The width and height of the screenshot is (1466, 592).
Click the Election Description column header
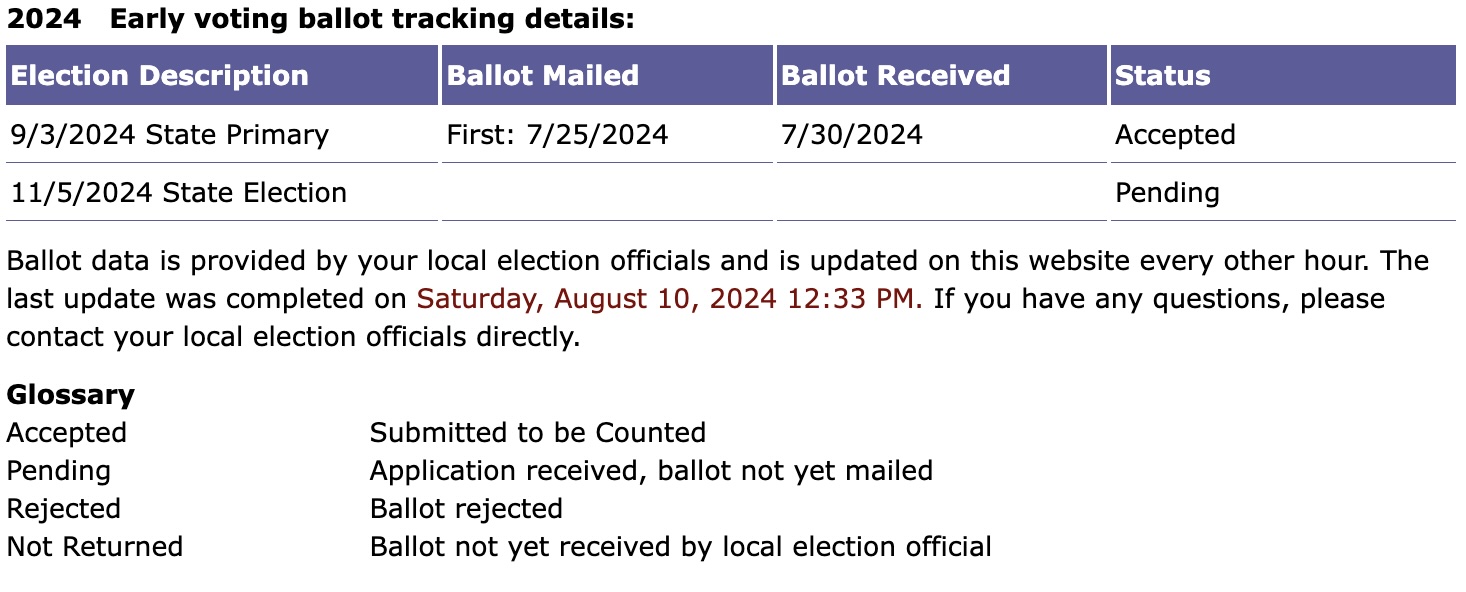click(x=222, y=75)
